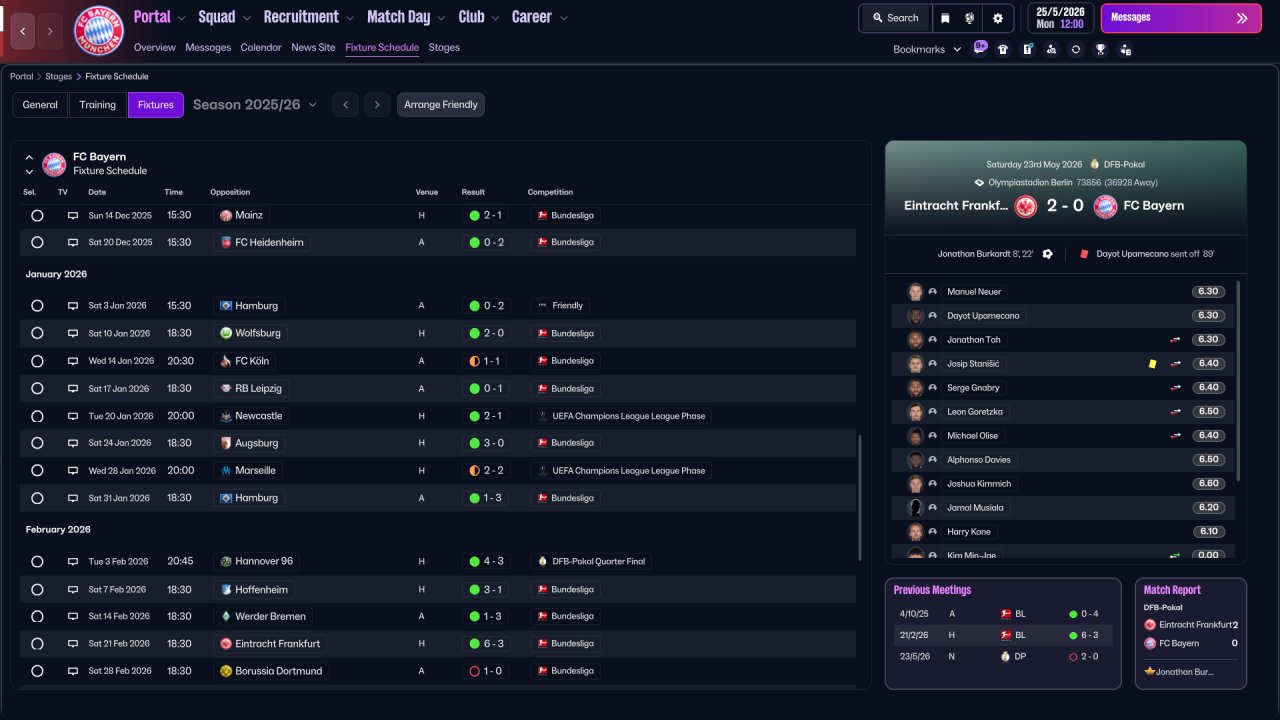
Task: Open the Squad dropdown menu
Action: [x=225, y=17]
